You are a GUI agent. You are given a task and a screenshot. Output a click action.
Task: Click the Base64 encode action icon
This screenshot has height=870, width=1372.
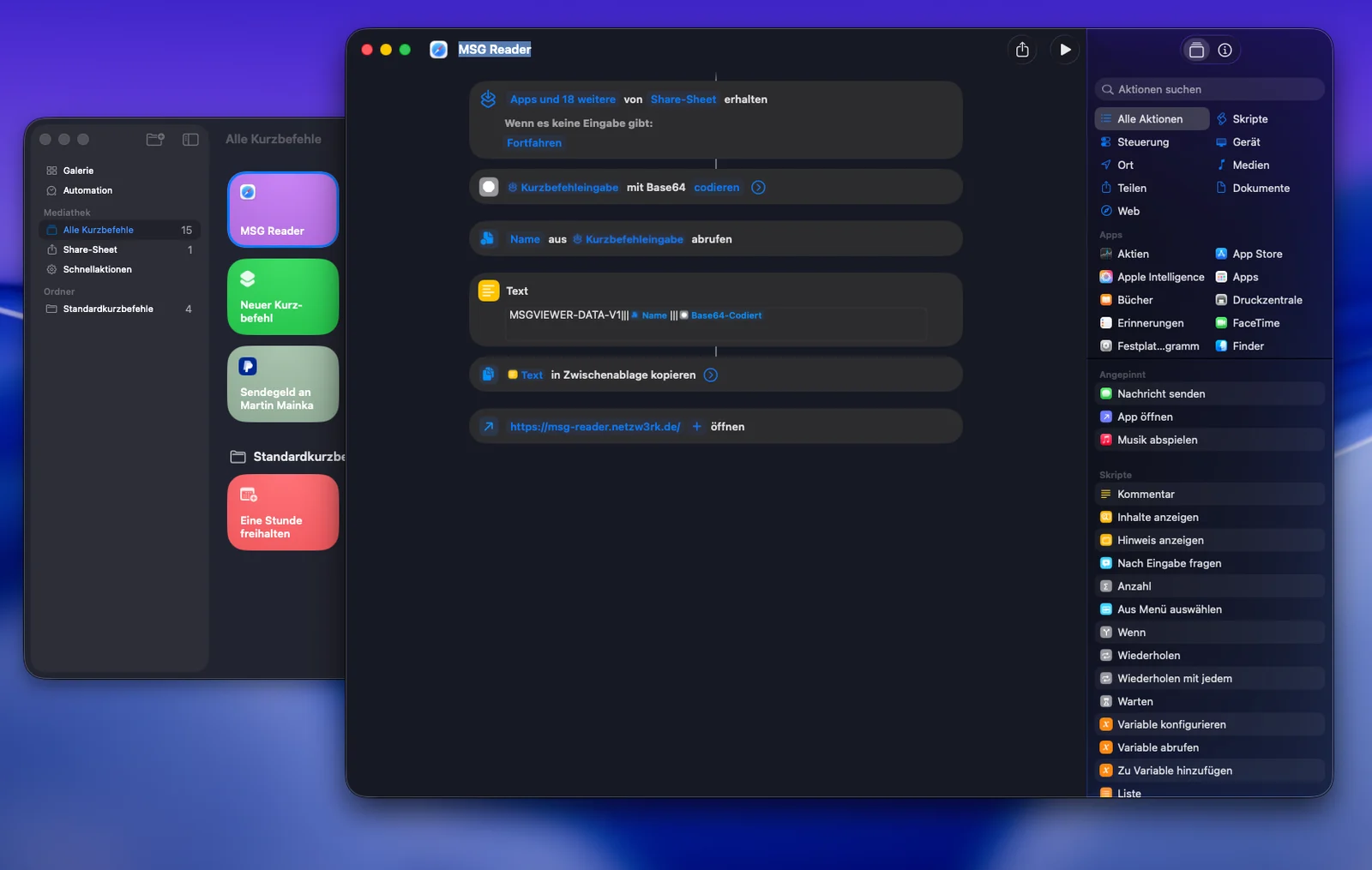(489, 187)
